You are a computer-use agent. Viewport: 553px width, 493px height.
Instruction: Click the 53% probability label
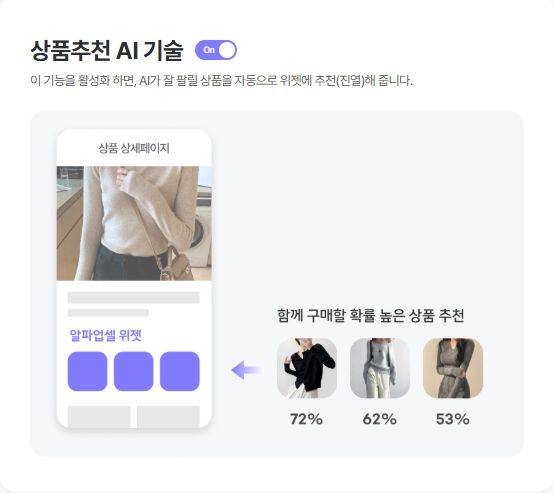click(x=452, y=419)
